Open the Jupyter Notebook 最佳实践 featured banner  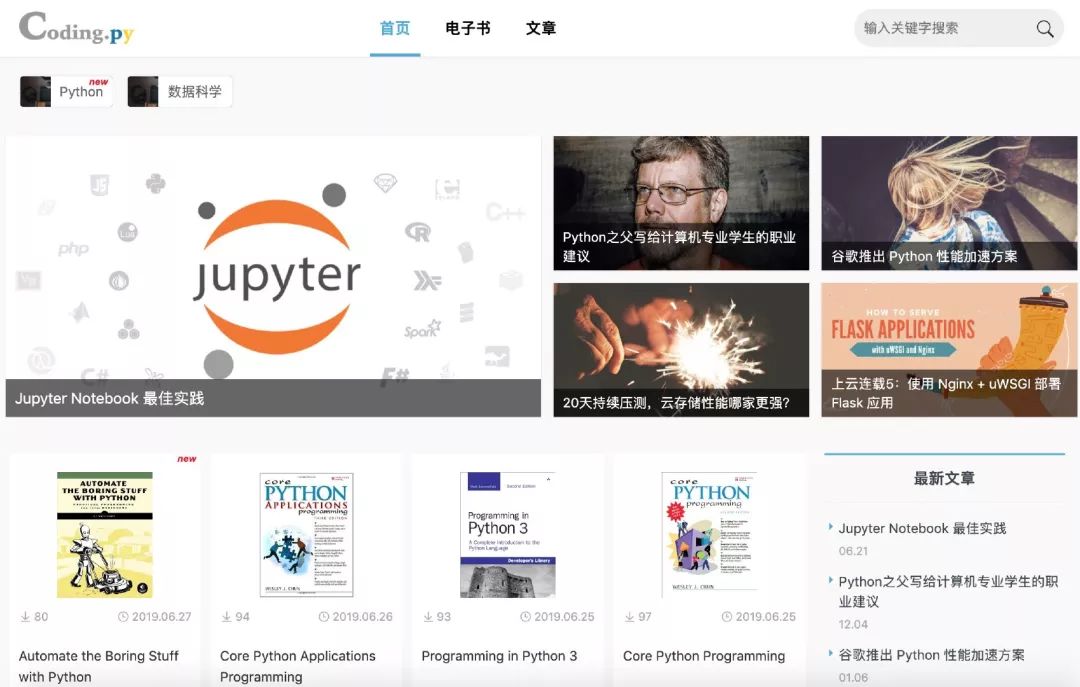pos(273,276)
